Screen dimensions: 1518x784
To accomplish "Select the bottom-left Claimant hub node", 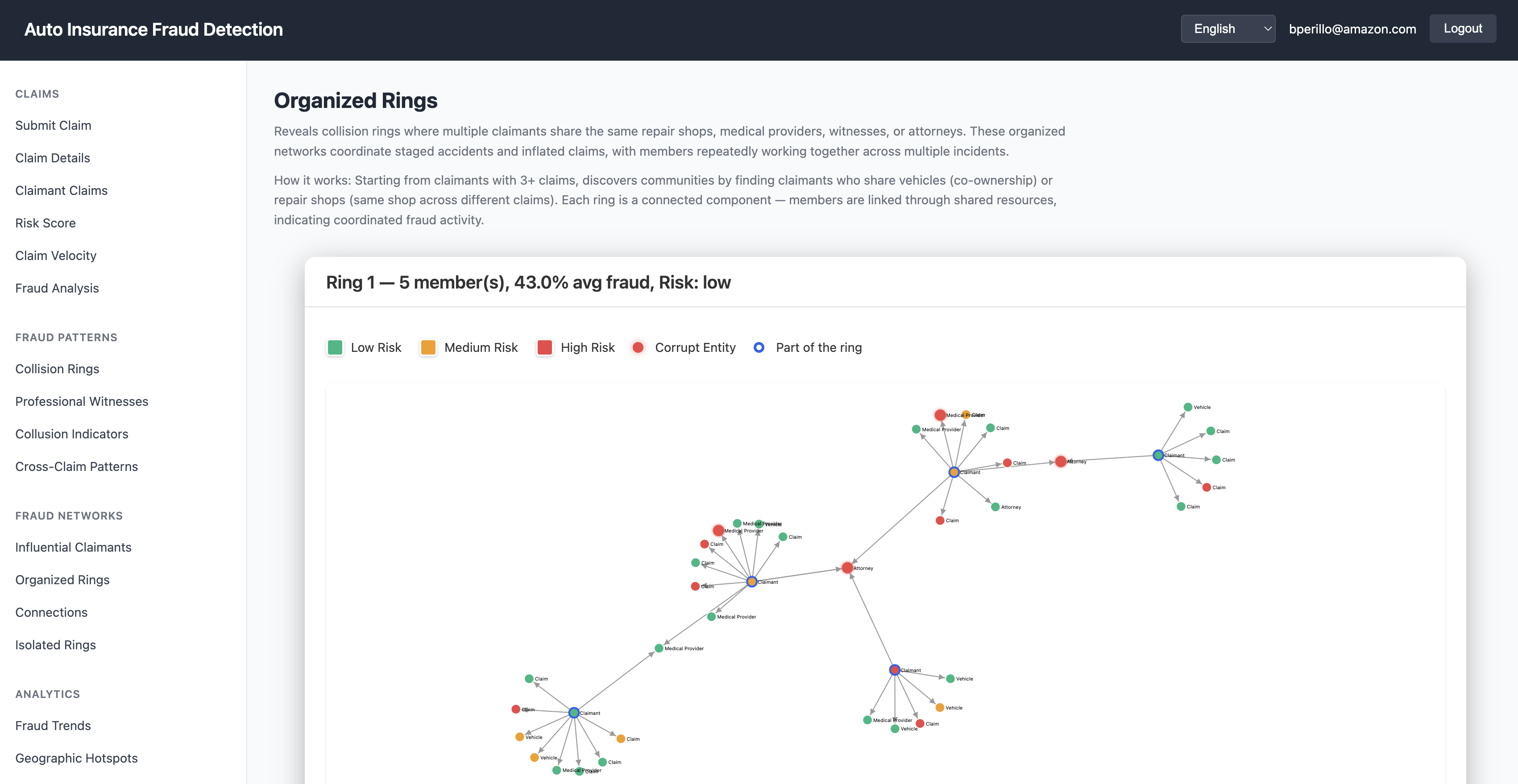I will pos(574,713).
